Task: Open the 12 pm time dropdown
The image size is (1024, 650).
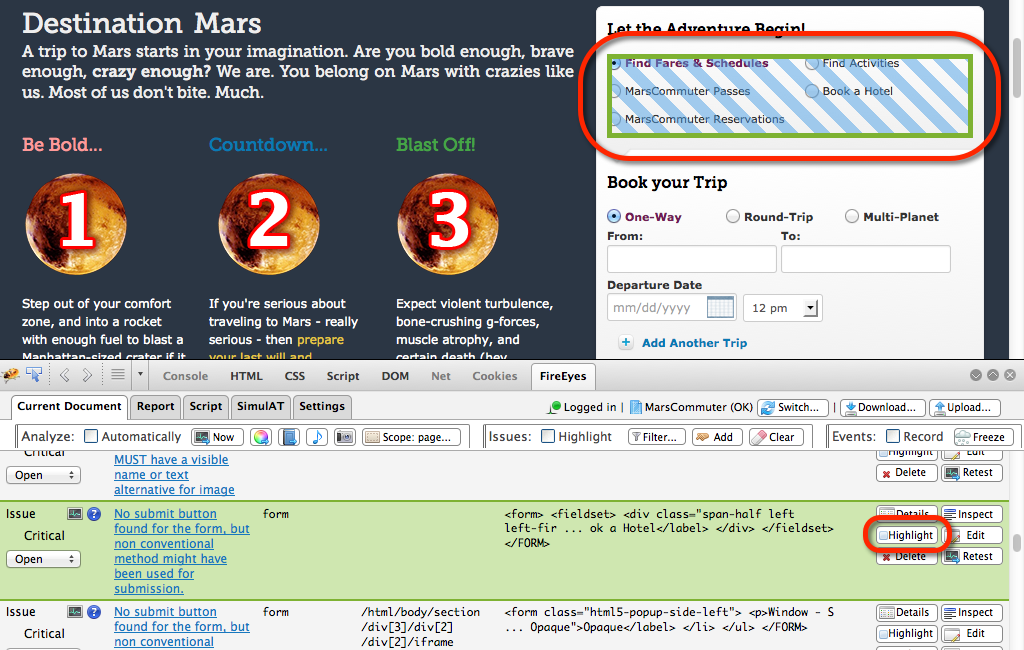Action: (x=782, y=308)
